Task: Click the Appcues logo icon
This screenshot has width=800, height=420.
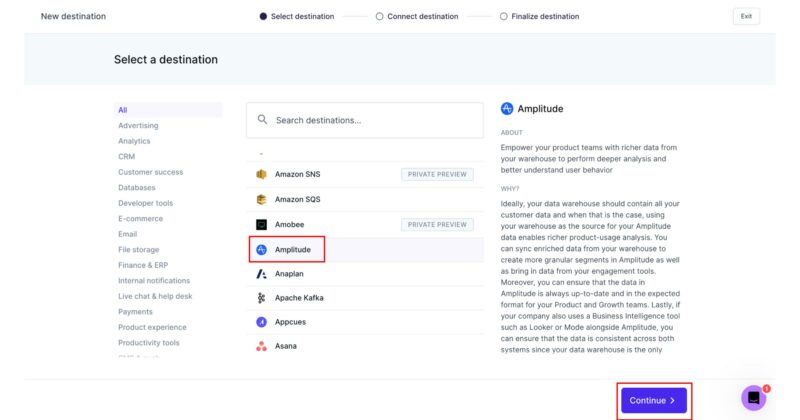Action: coord(261,322)
